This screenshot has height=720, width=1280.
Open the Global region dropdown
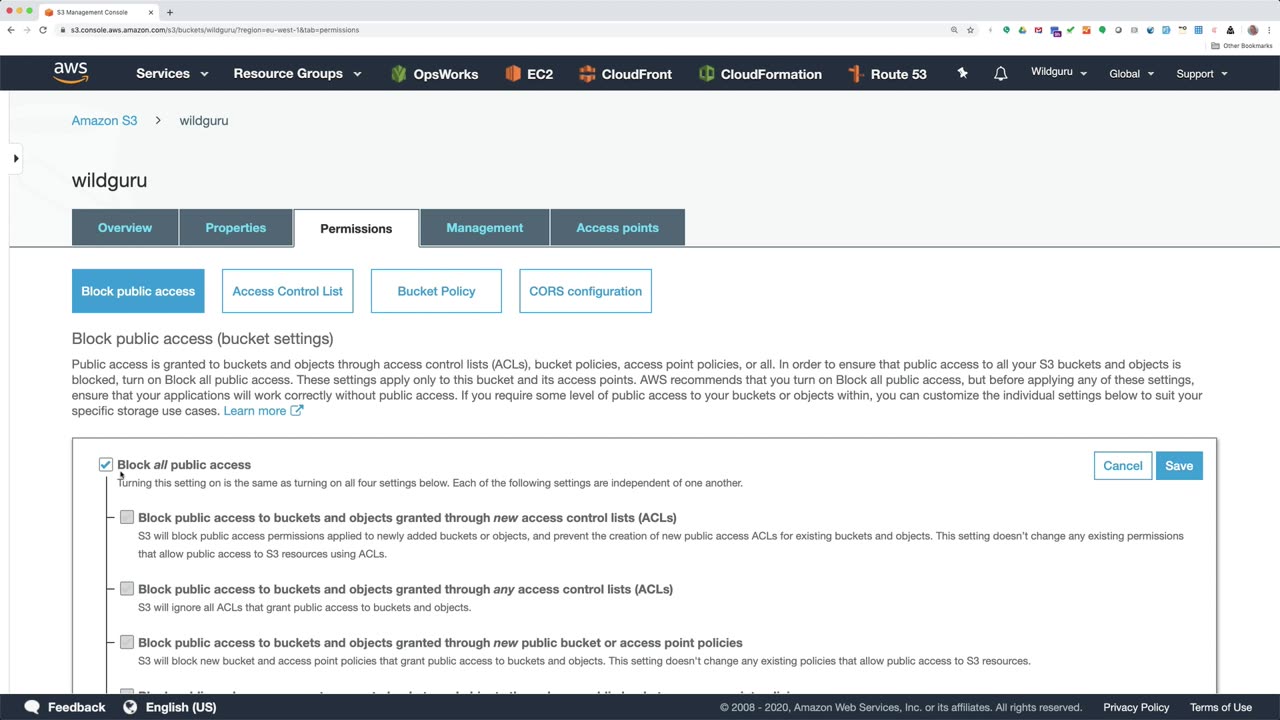point(1132,74)
